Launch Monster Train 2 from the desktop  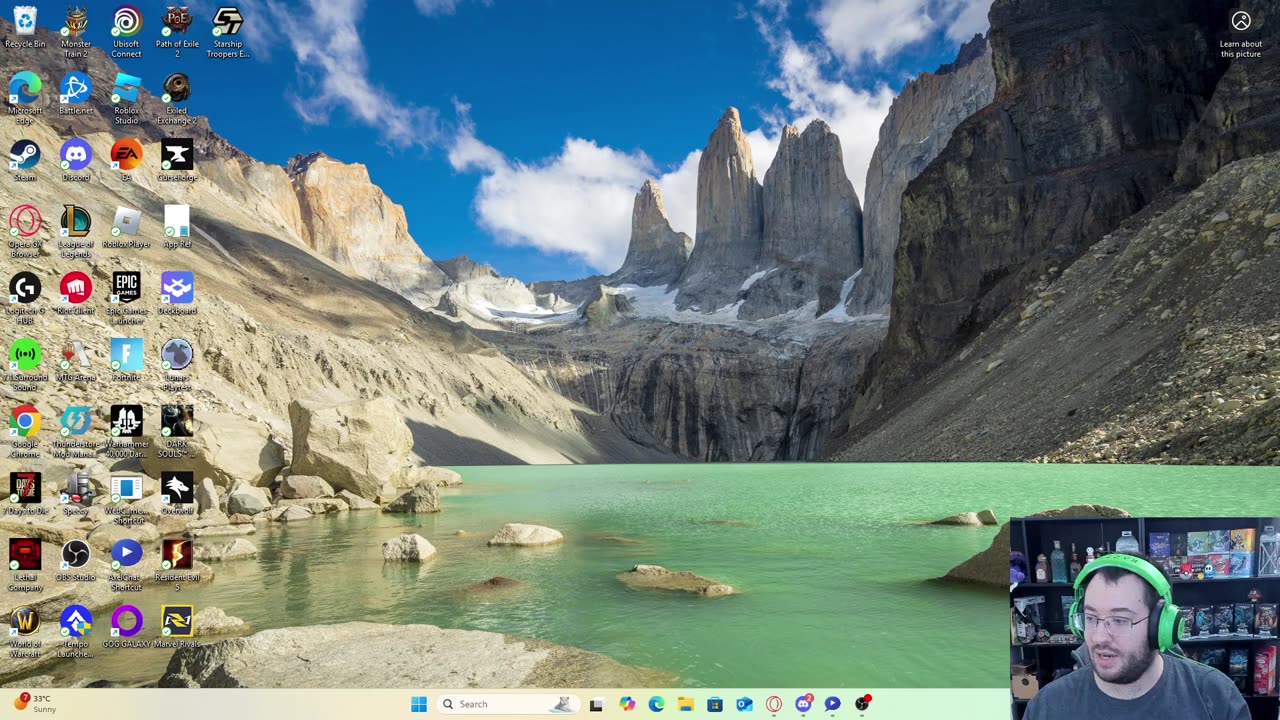[x=76, y=32]
